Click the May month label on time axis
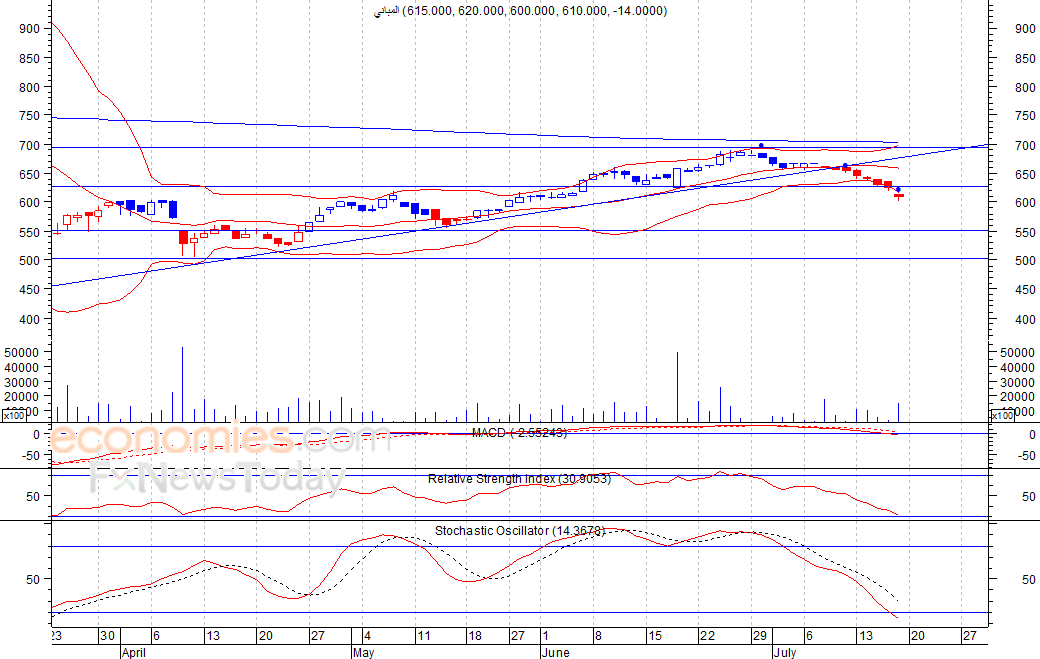 point(362,651)
